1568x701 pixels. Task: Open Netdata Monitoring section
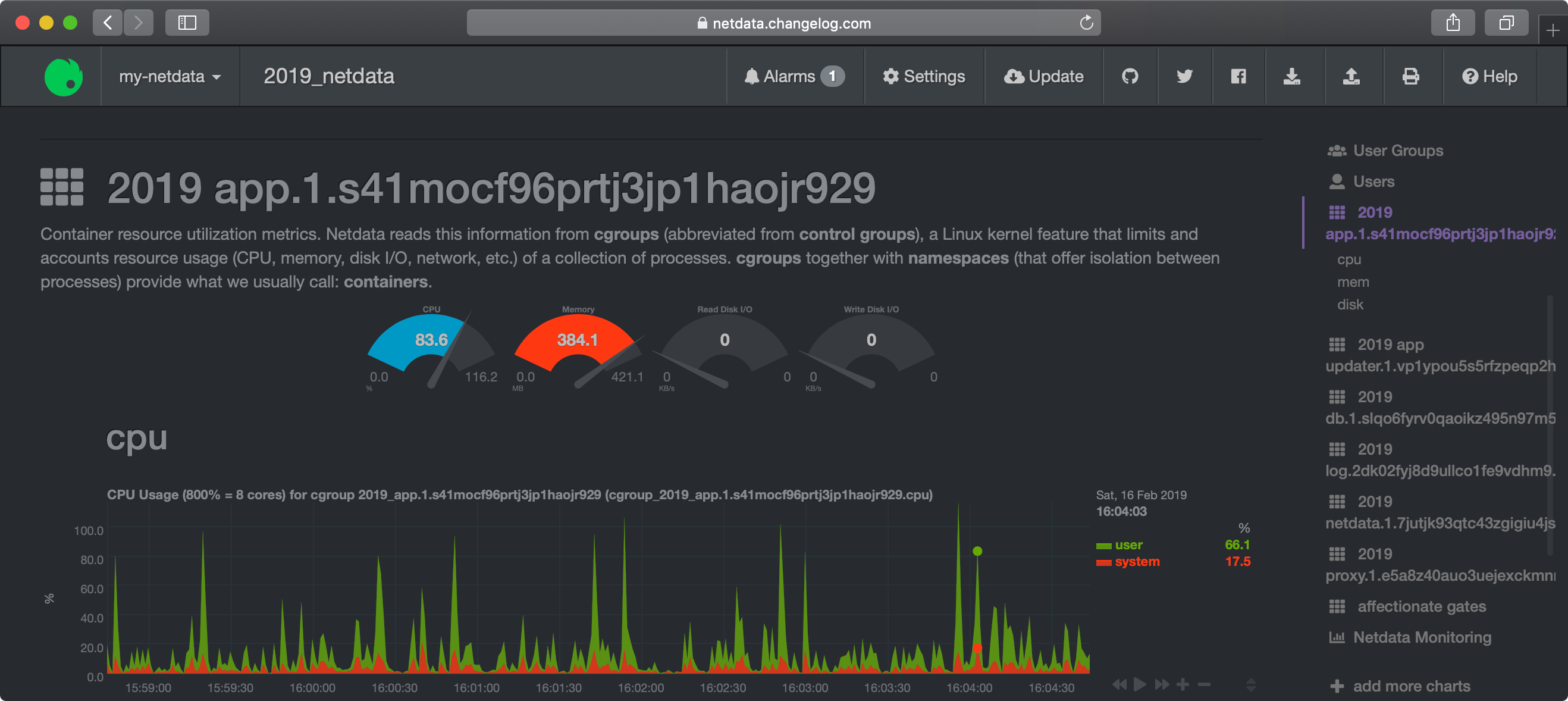coord(1410,638)
